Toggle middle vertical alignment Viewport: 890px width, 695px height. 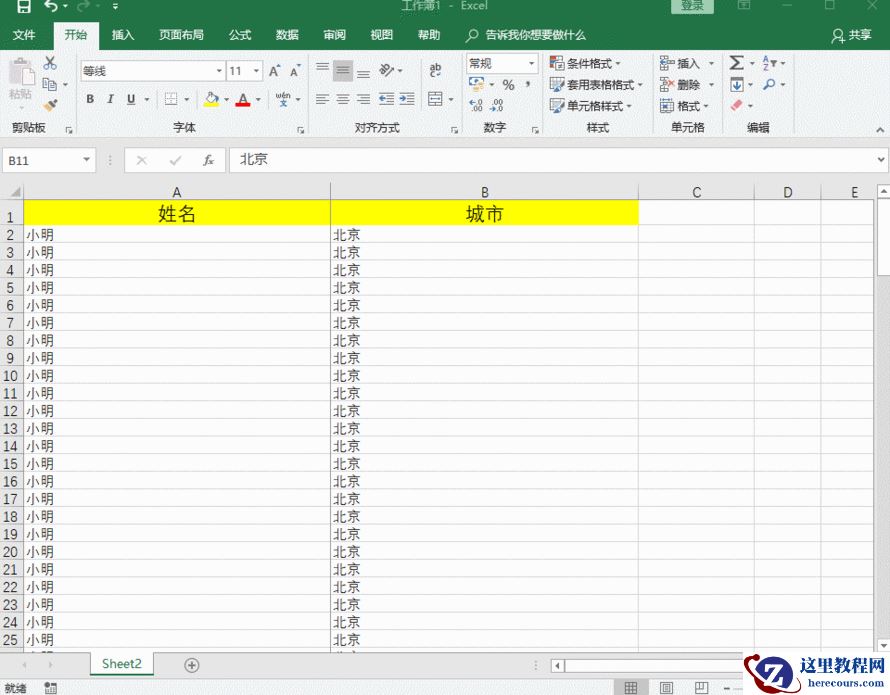[x=343, y=70]
